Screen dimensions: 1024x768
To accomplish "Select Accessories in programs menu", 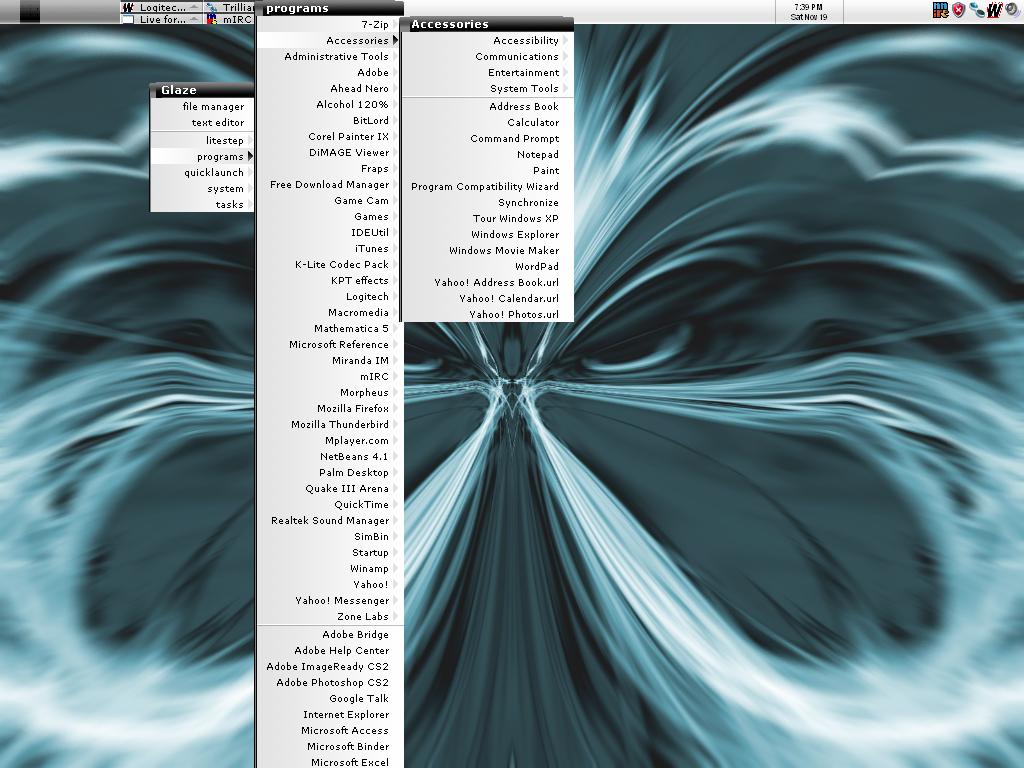I will pyautogui.click(x=330, y=40).
